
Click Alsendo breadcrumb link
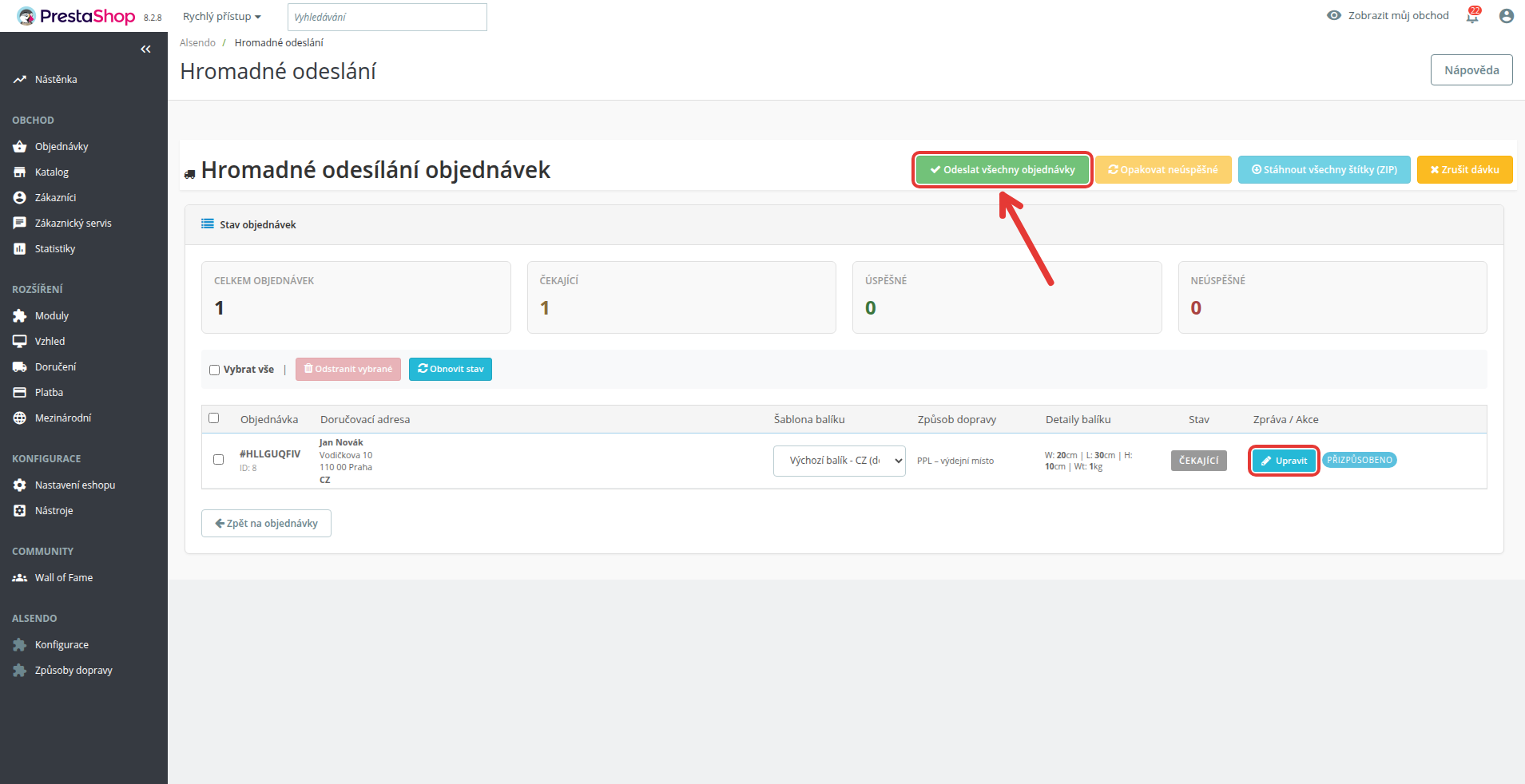pos(197,43)
